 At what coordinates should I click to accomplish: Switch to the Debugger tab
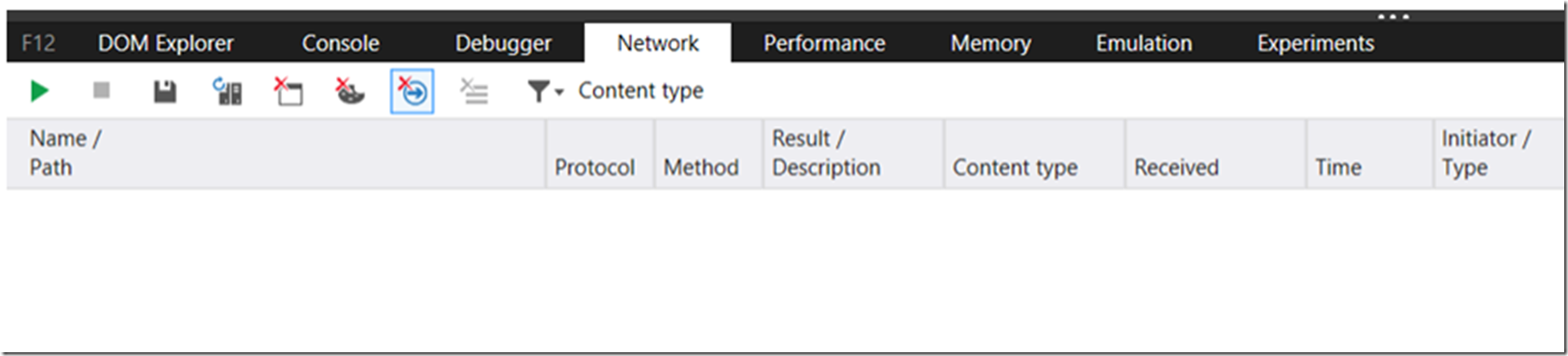tap(504, 43)
